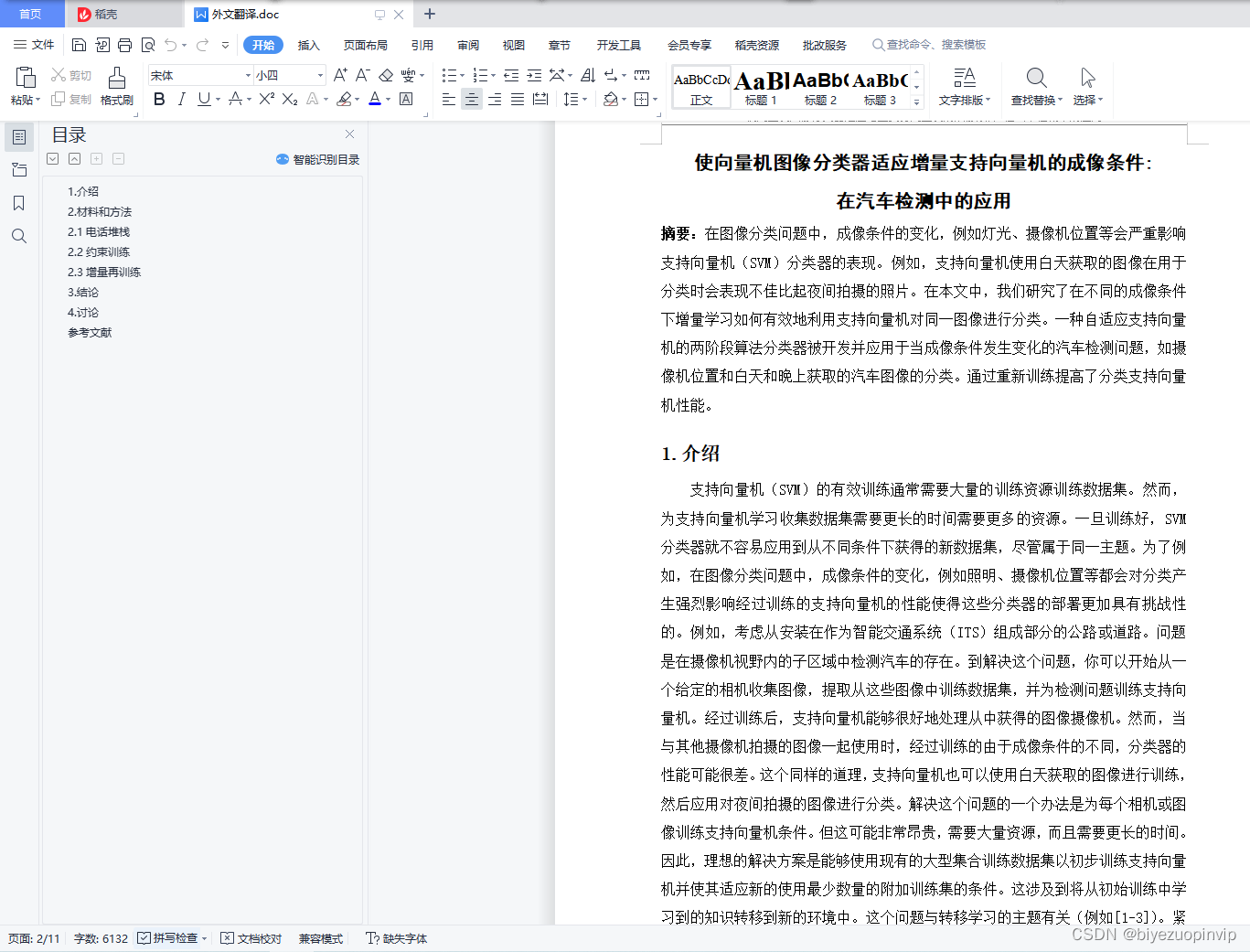Click text highlight color button
The image size is (1250, 952).
coord(344,99)
